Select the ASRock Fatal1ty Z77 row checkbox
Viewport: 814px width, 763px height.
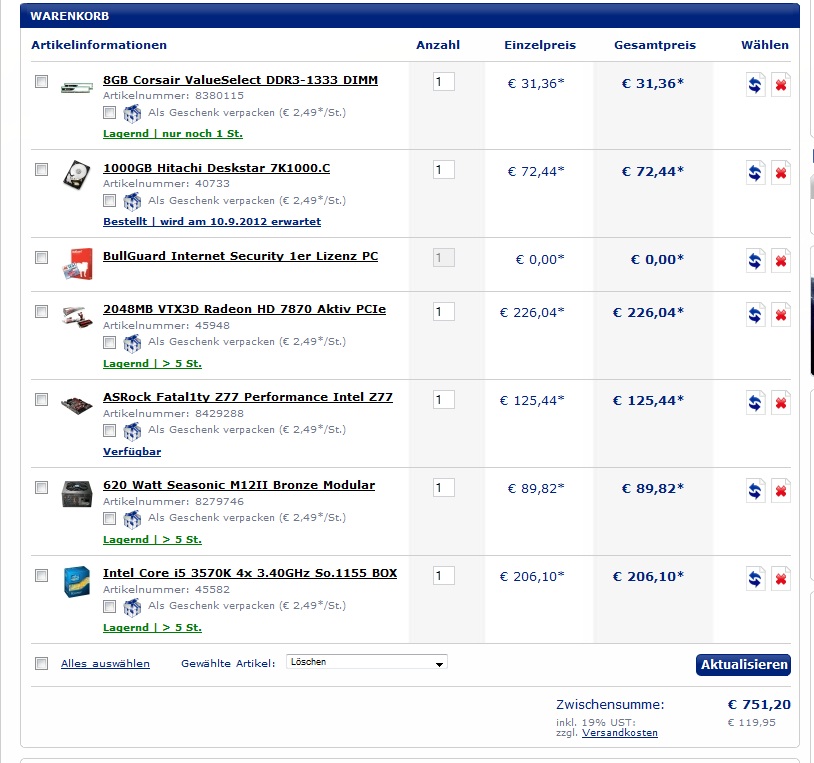[42, 400]
